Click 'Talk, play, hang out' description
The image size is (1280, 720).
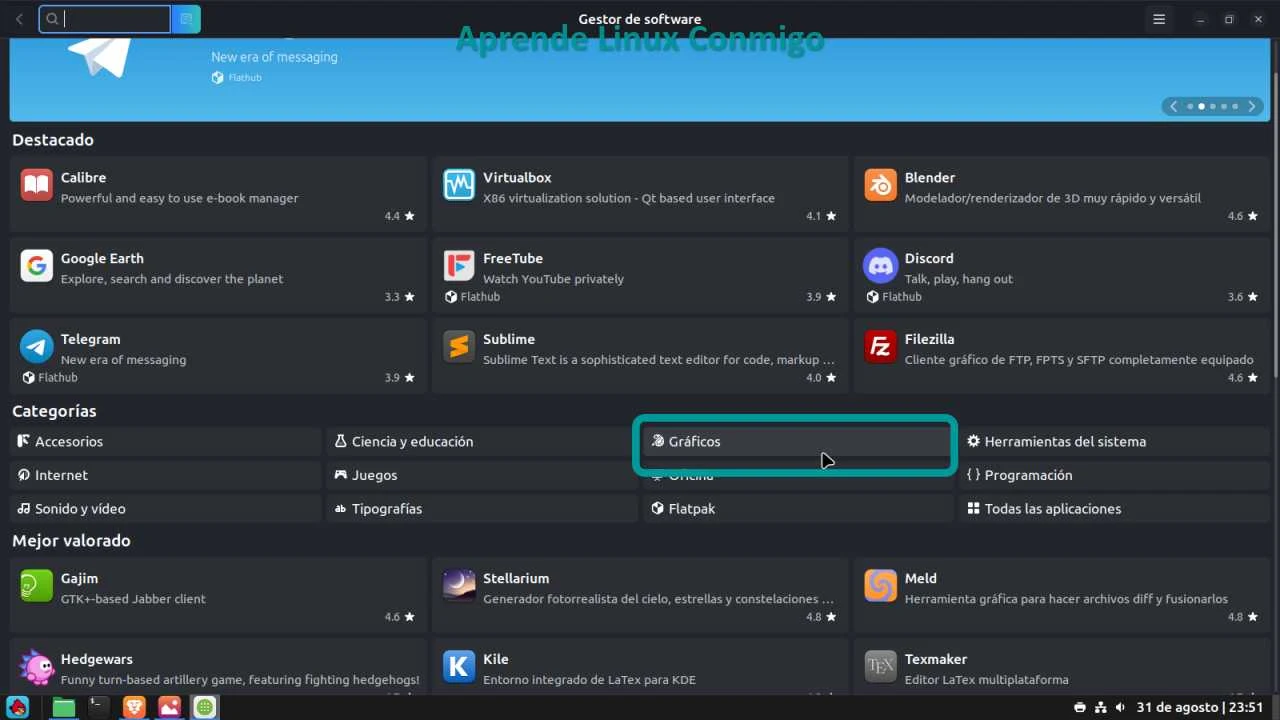(959, 279)
